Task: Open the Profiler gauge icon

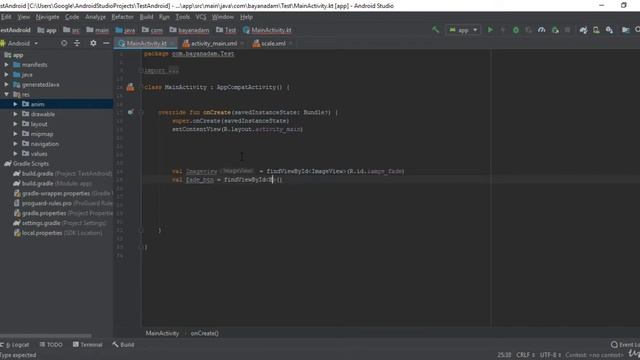Action: click(541, 30)
